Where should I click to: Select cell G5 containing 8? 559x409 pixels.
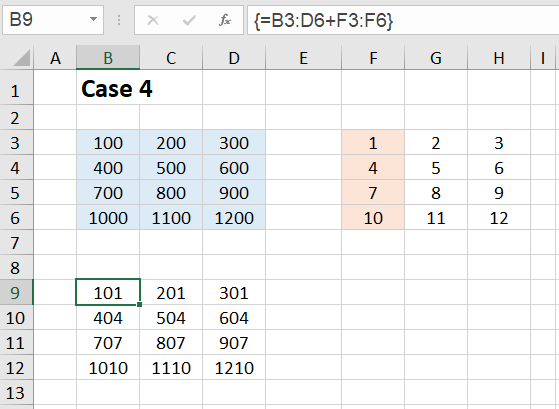point(436,193)
